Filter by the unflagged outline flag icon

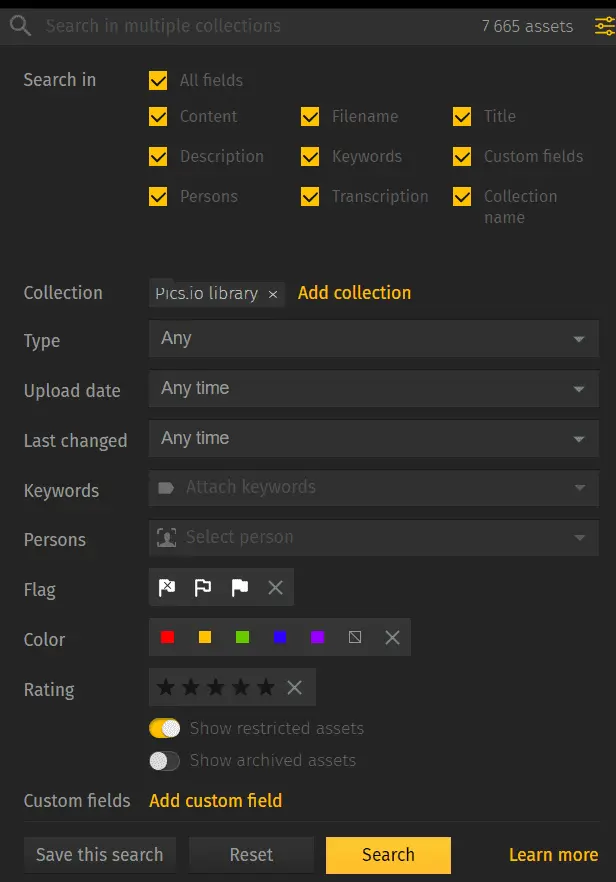point(203,587)
